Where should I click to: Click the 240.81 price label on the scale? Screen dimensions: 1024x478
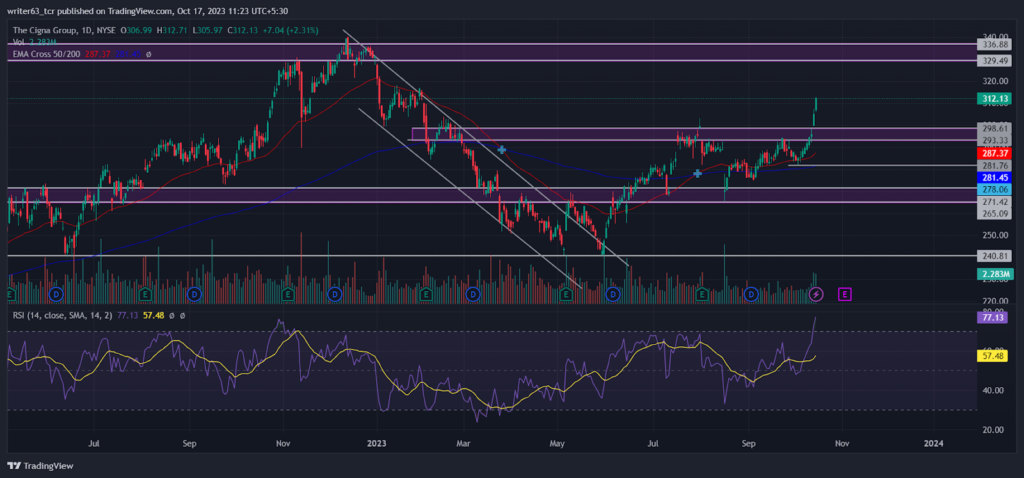(x=993, y=256)
